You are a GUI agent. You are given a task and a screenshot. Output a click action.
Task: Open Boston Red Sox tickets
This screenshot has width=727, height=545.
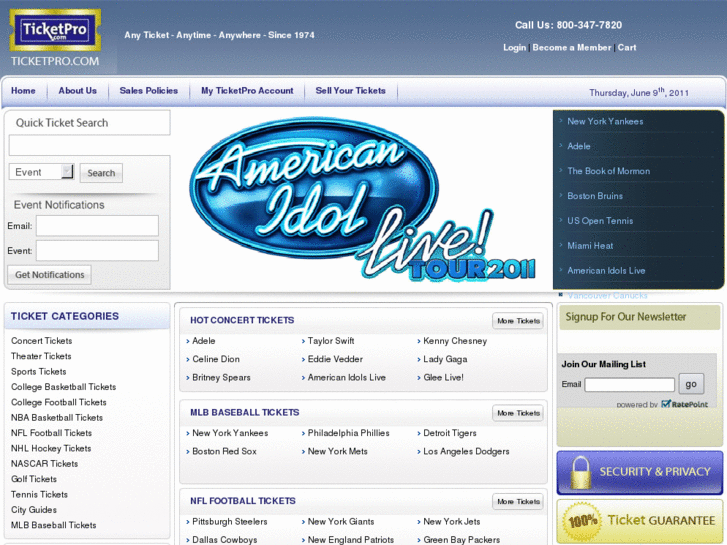224,451
